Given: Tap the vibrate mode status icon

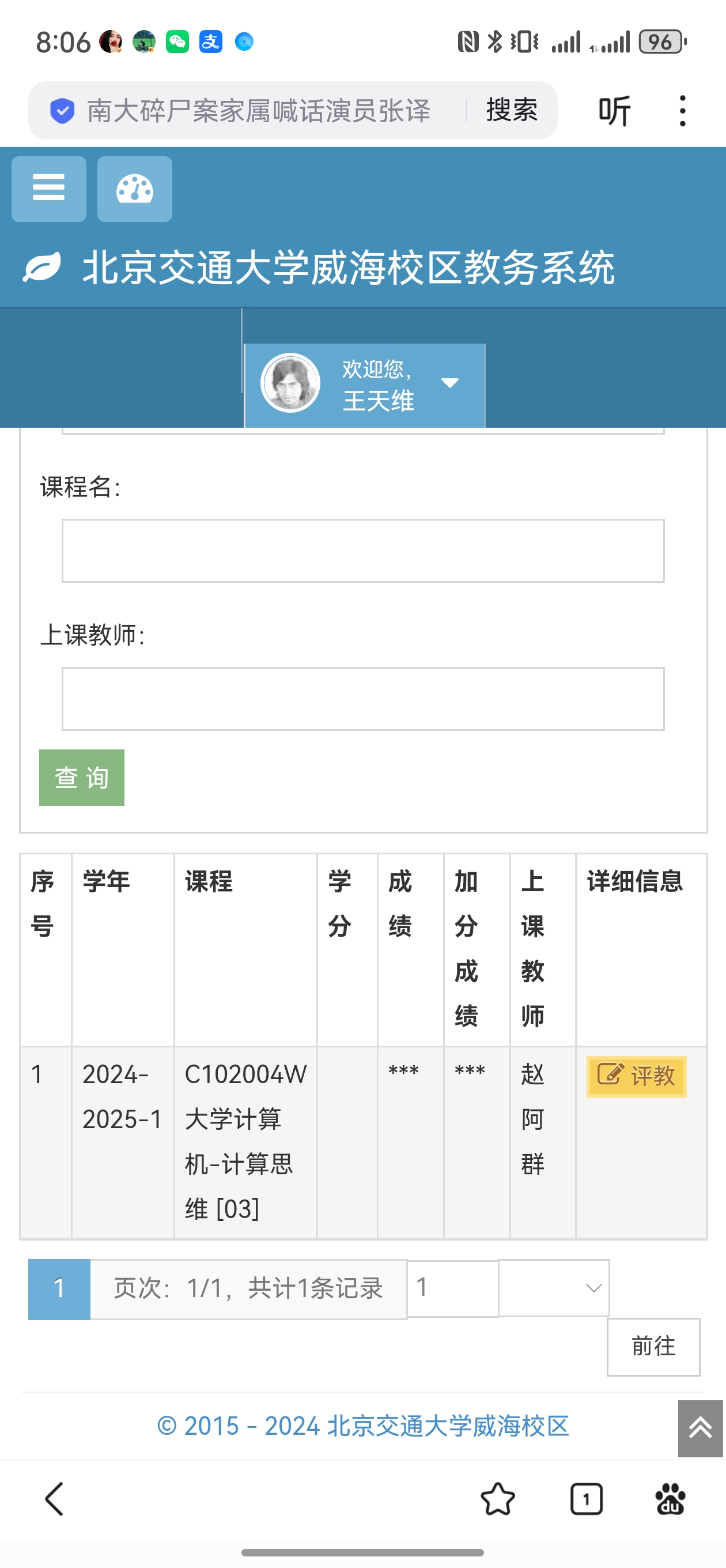Looking at the screenshot, I should pos(524,42).
